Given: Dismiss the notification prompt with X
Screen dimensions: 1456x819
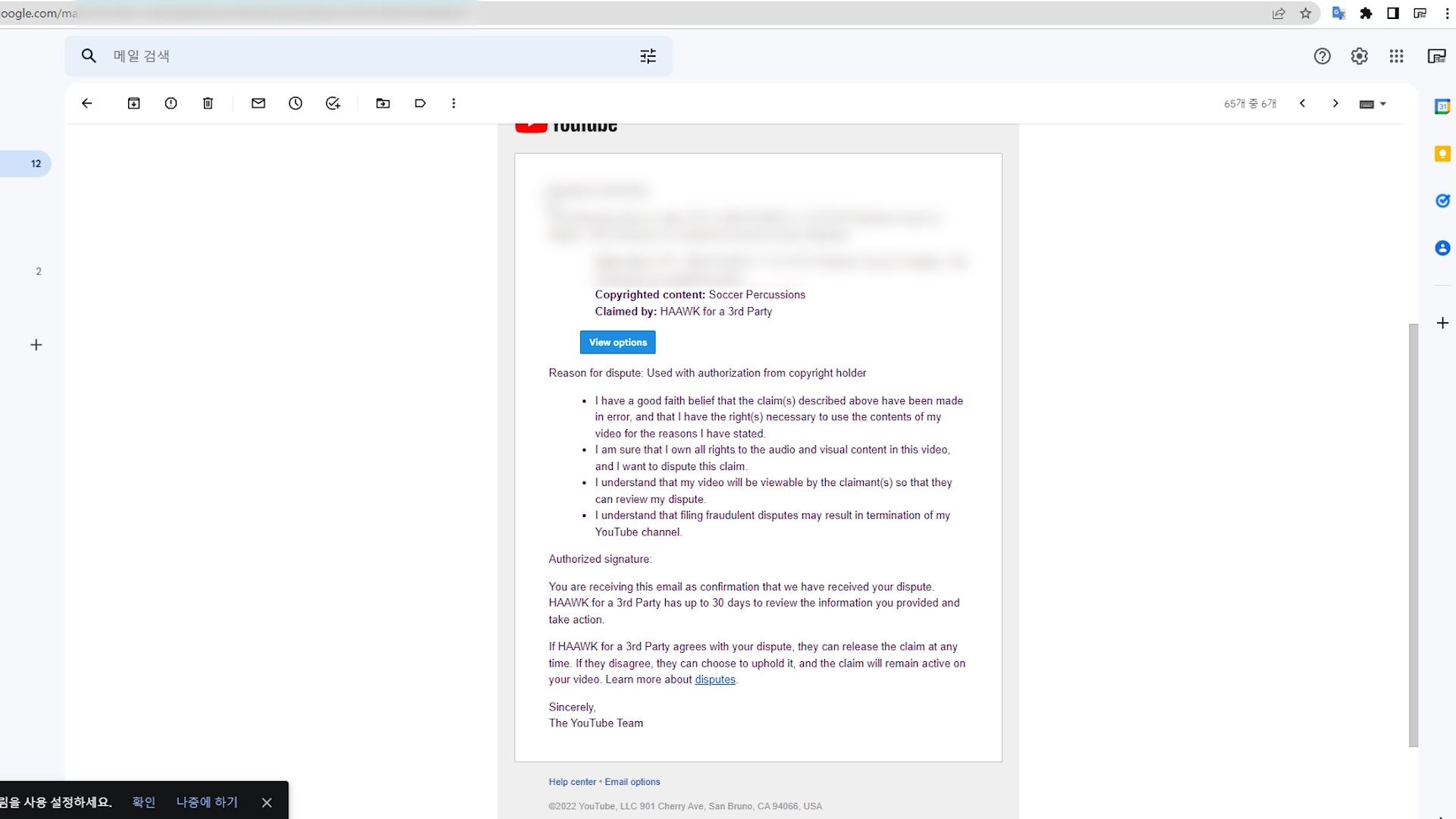Looking at the screenshot, I should coord(267,802).
